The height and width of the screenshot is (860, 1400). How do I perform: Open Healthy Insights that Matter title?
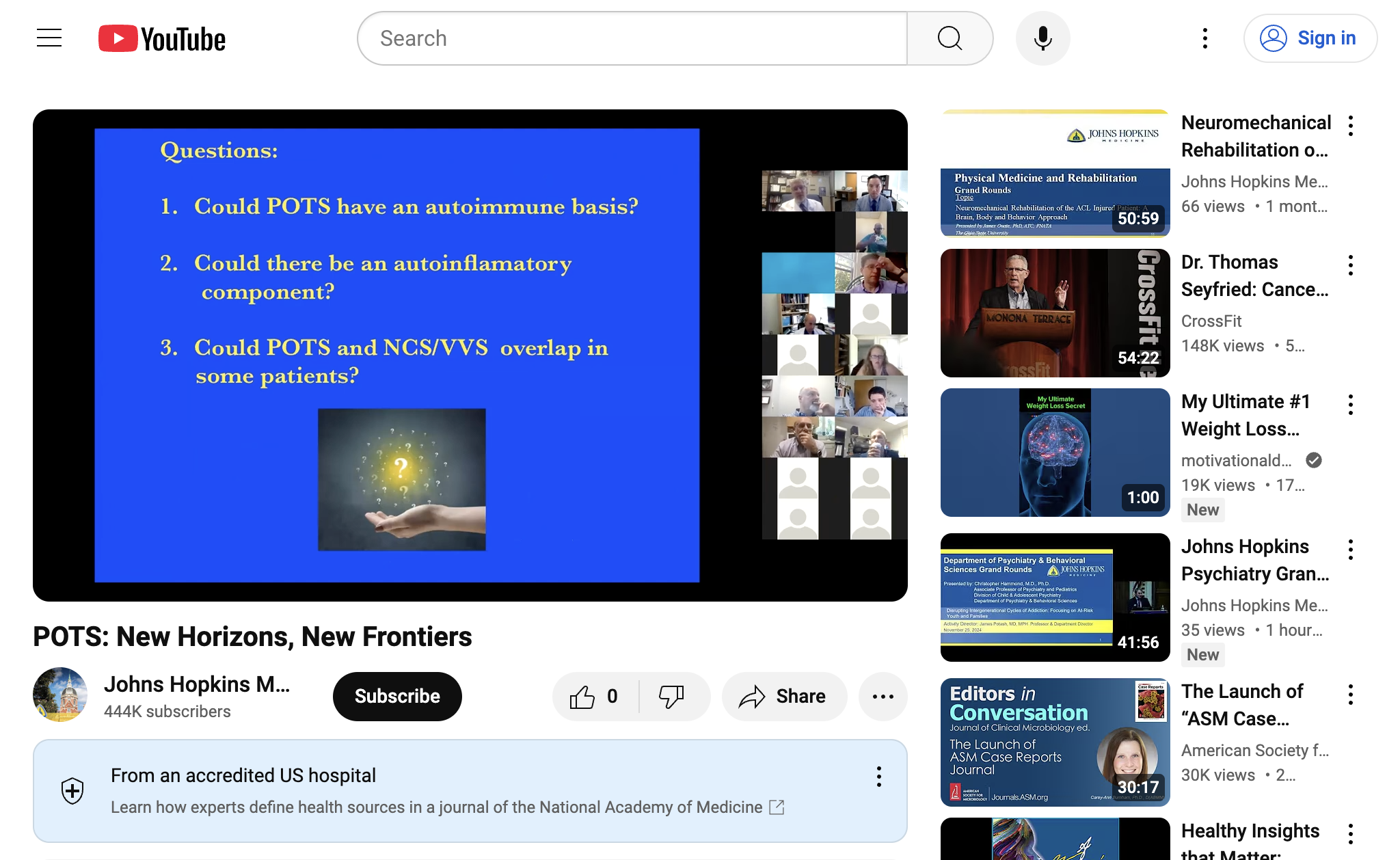pyautogui.click(x=1250, y=841)
